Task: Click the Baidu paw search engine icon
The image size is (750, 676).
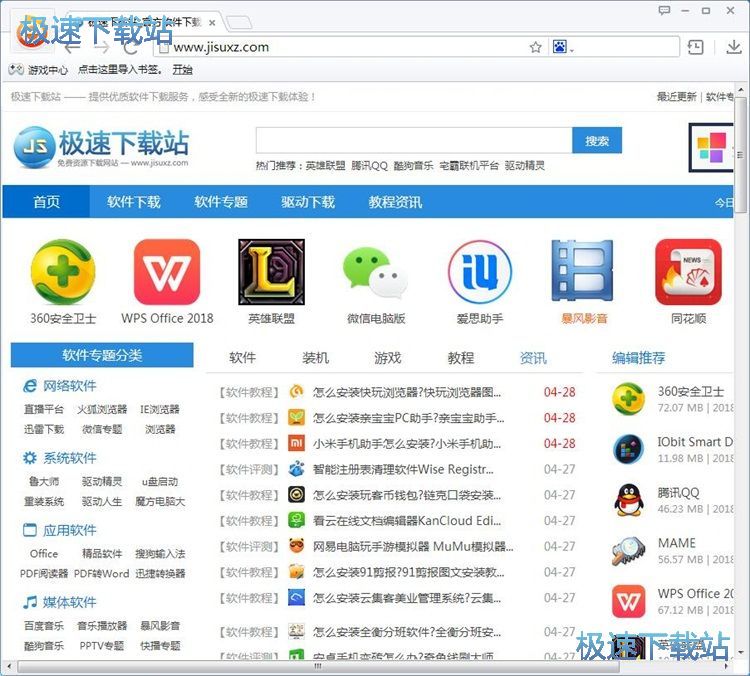Action: coord(560,47)
